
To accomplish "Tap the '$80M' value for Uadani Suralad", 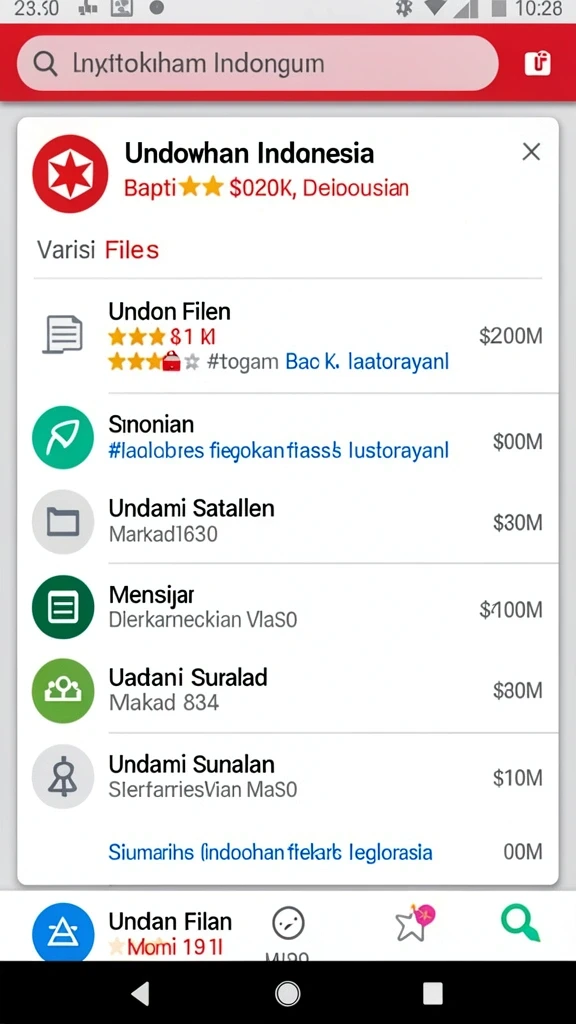I will [x=518, y=691].
